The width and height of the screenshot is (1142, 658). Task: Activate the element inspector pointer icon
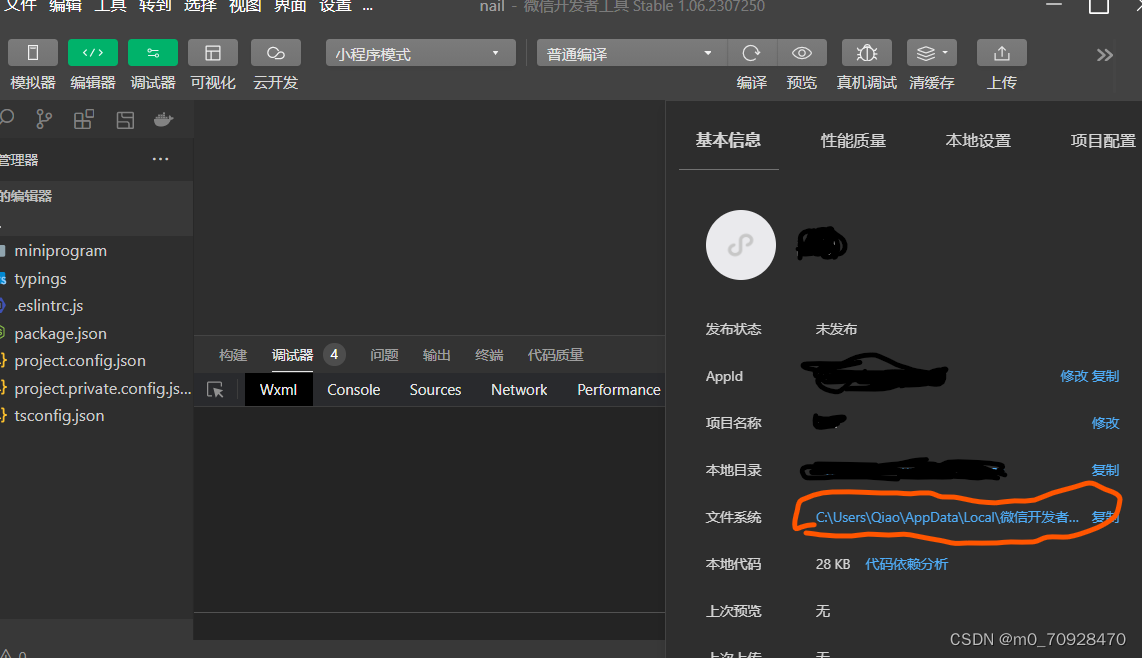coord(216,390)
